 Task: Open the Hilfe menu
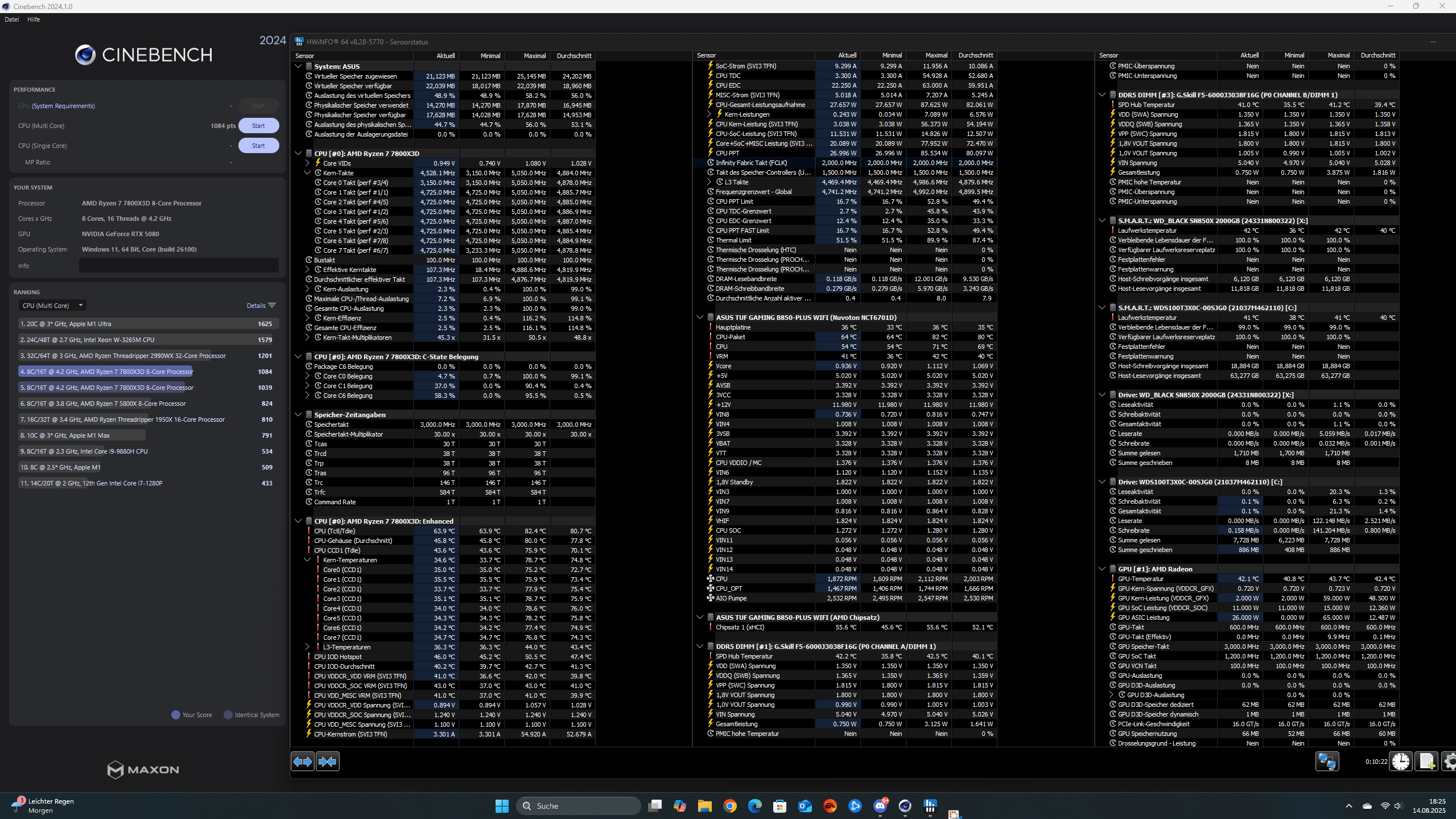(x=34, y=19)
